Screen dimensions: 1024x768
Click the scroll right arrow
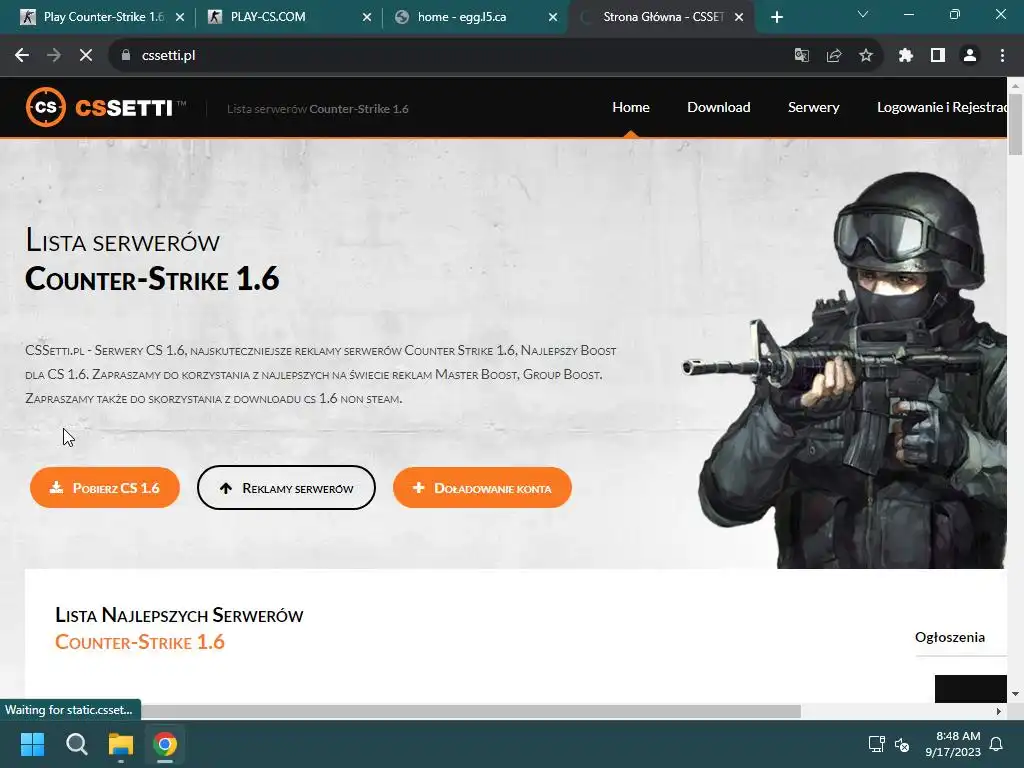999,711
